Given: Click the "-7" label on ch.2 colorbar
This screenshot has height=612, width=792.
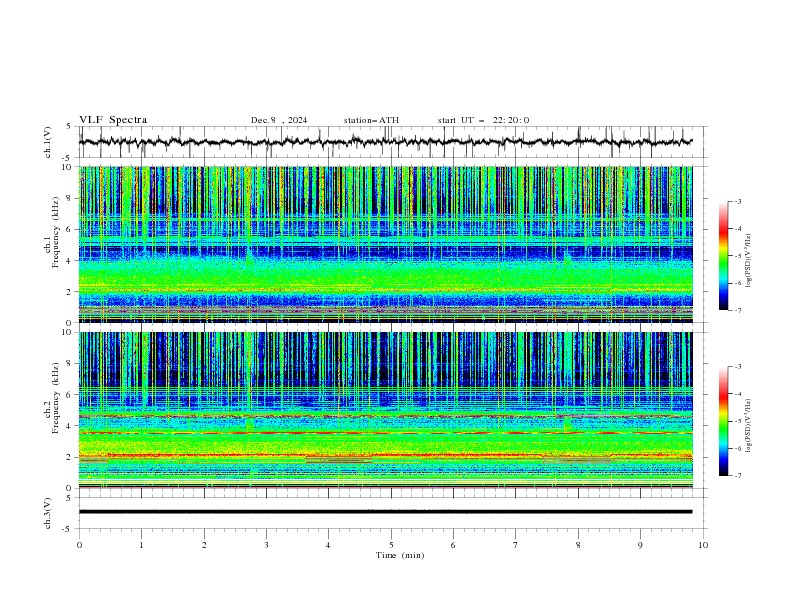Looking at the screenshot, I should [x=737, y=475].
